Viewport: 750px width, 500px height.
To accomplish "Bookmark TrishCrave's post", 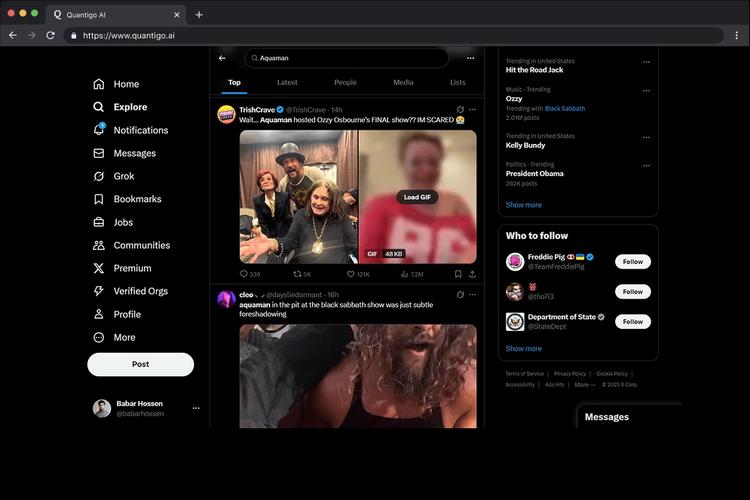I will point(458,274).
